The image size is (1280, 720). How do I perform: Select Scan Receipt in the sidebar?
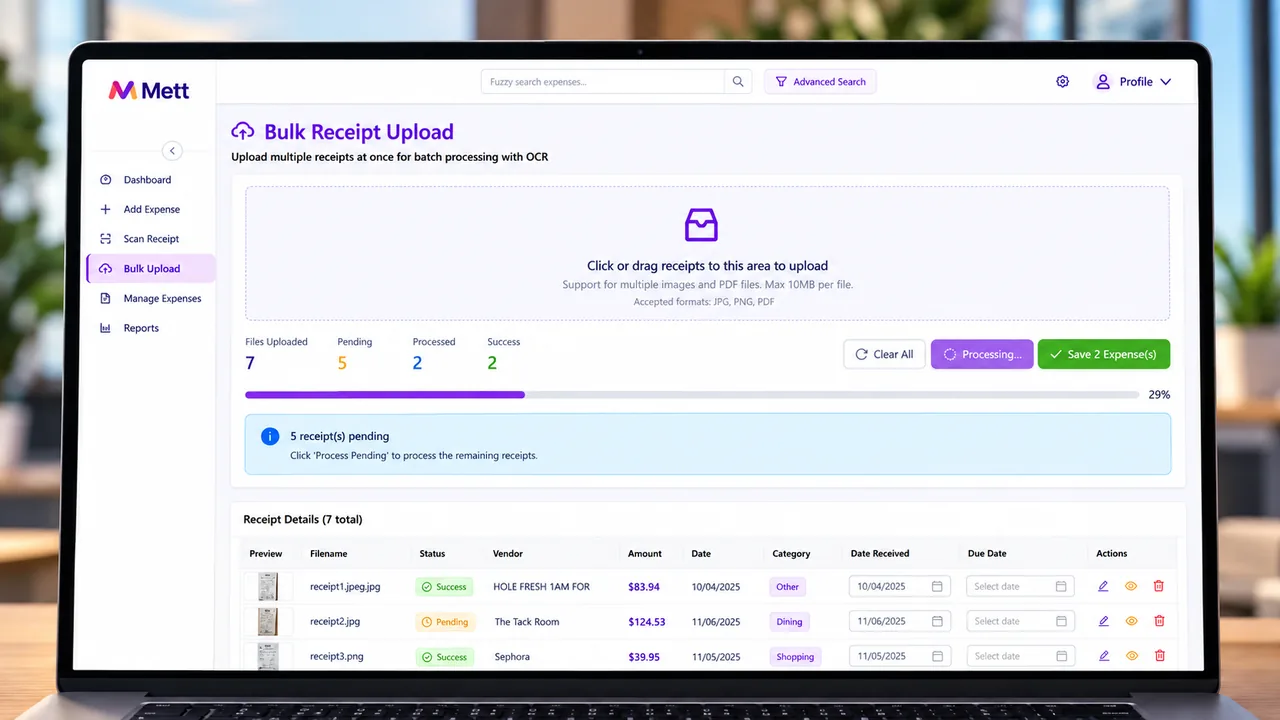(151, 239)
